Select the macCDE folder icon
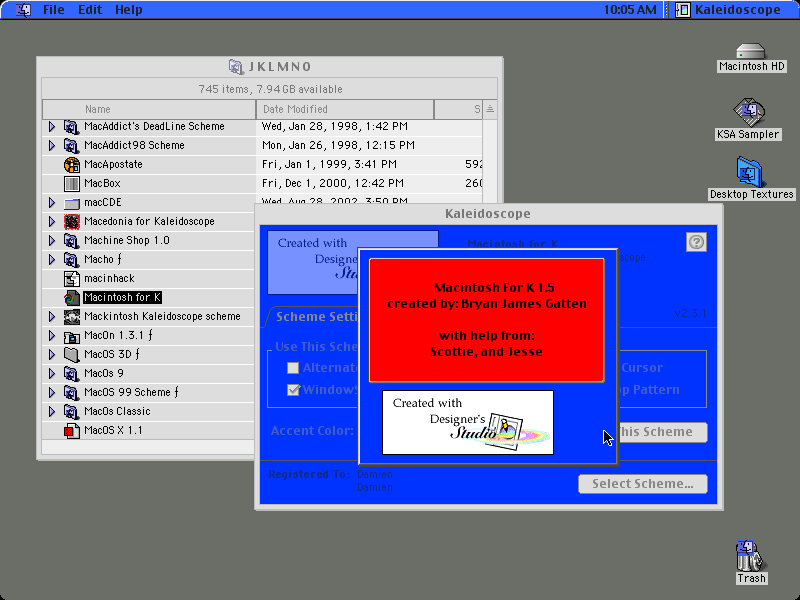The image size is (800, 600). 71,203
